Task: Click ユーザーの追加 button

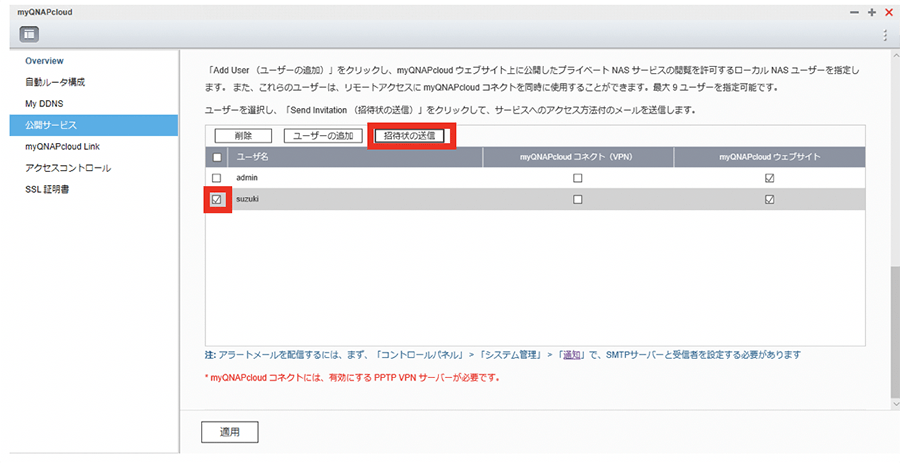Action: (x=323, y=136)
